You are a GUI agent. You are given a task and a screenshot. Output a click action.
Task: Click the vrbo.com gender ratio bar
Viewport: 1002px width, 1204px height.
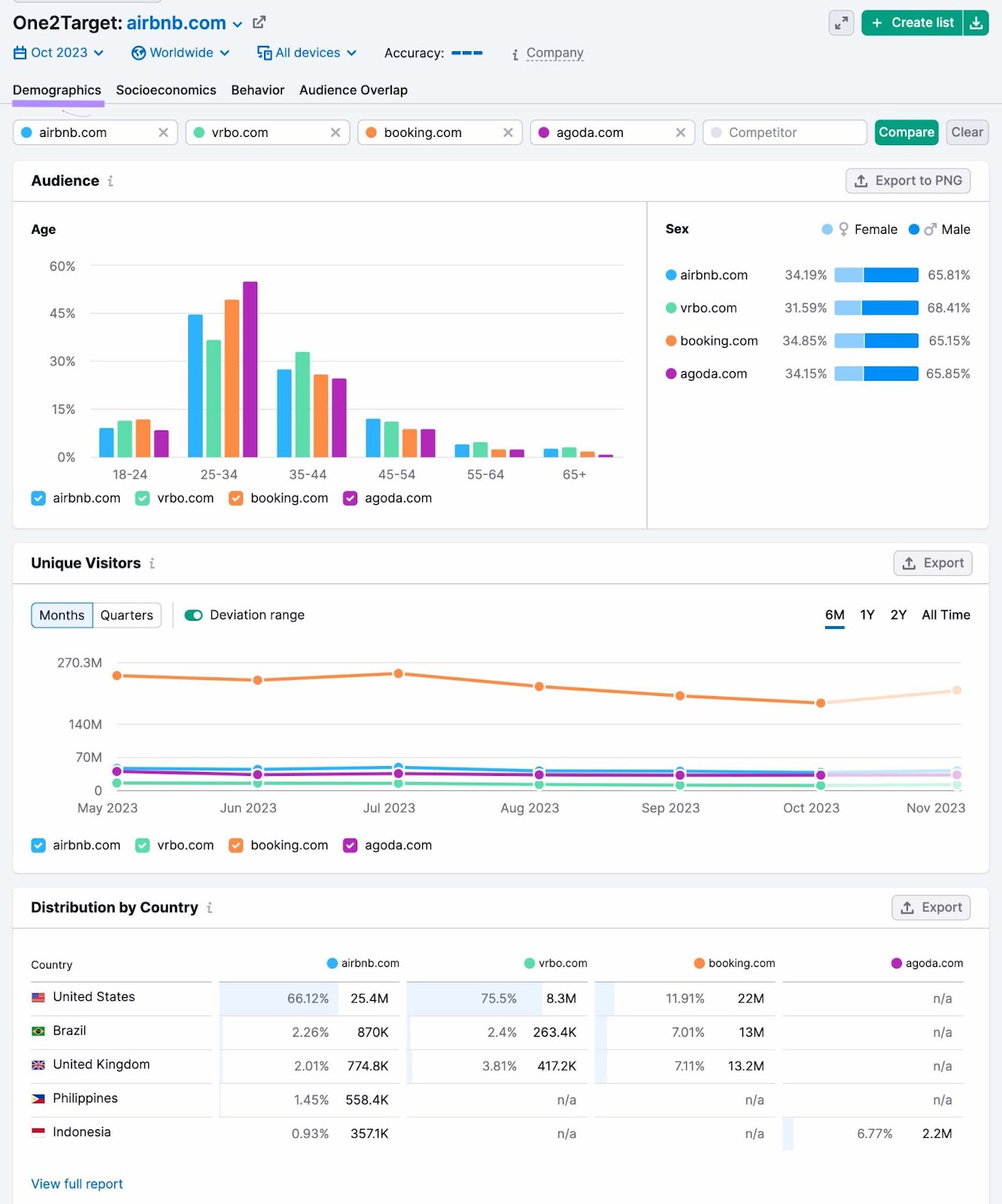click(876, 309)
